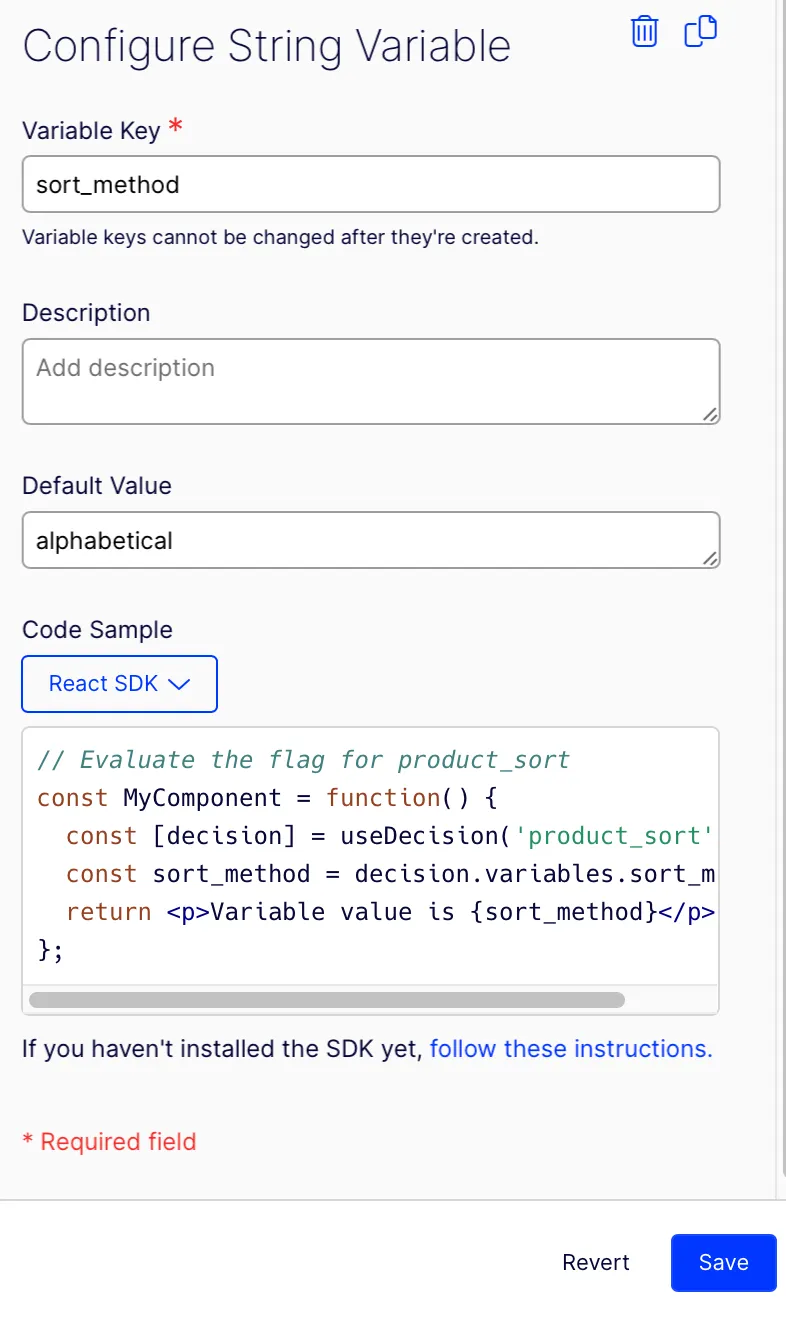Image resolution: width=786 pixels, height=1318 pixels.
Task: Focus the Variable Key input field
Action: [x=371, y=184]
